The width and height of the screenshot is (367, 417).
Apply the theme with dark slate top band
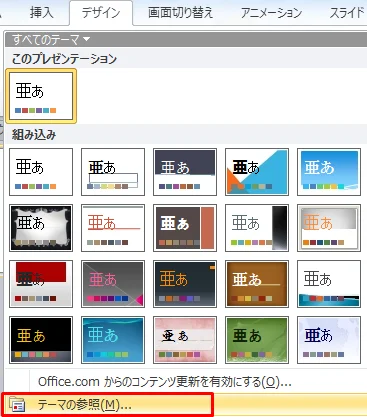point(185,172)
